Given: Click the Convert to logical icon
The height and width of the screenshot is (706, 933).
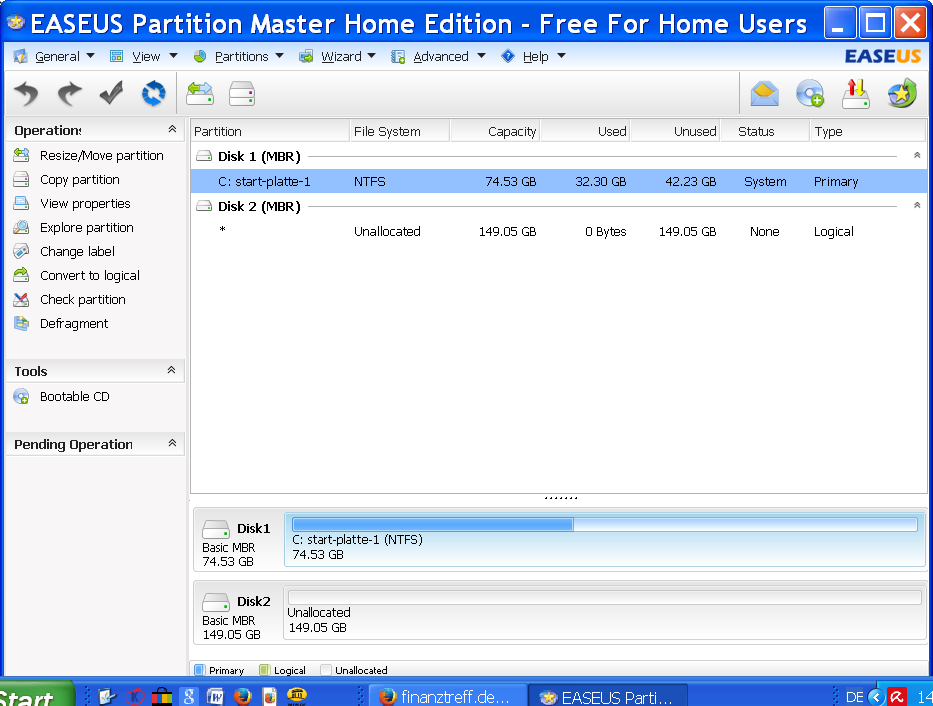Looking at the screenshot, I should point(21,275).
